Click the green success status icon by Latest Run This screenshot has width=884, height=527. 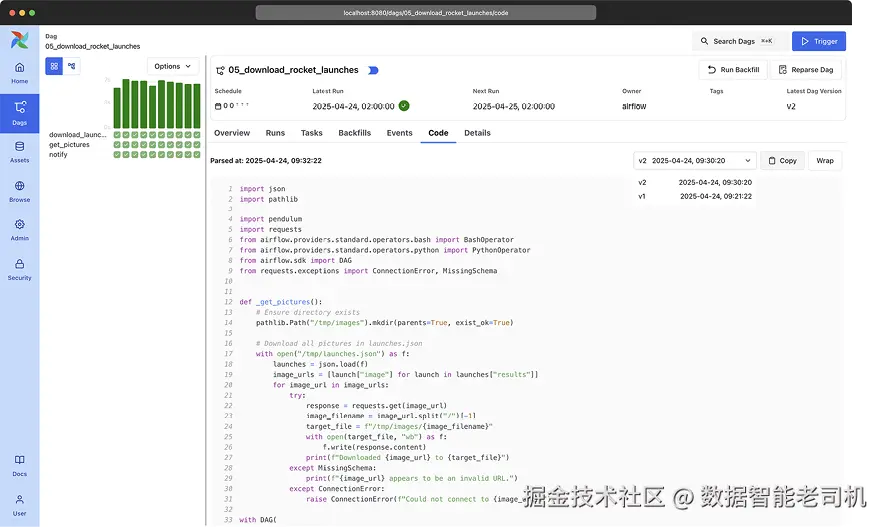point(404,105)
